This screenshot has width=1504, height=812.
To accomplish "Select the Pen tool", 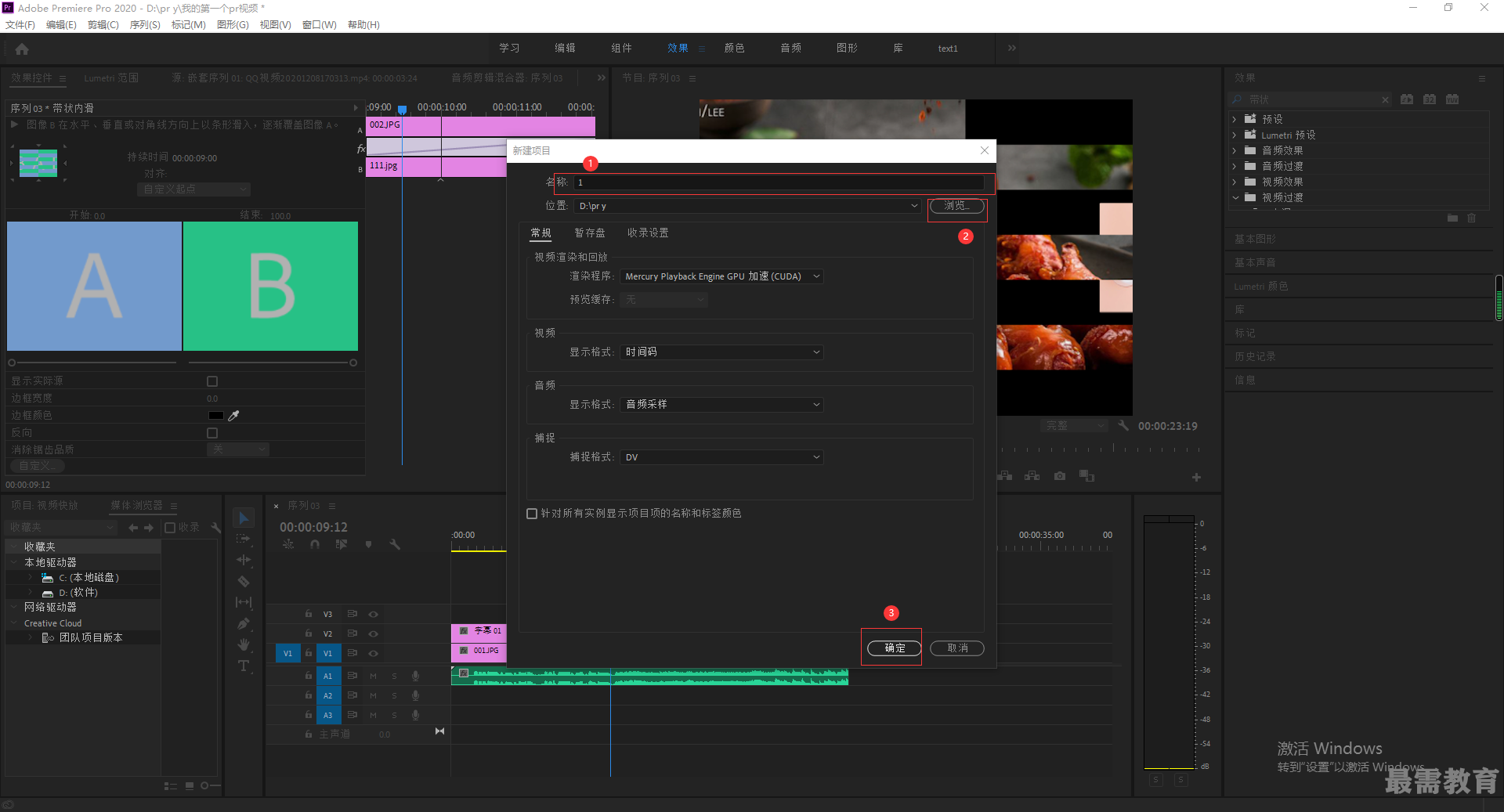I will (x=244, y=623).
